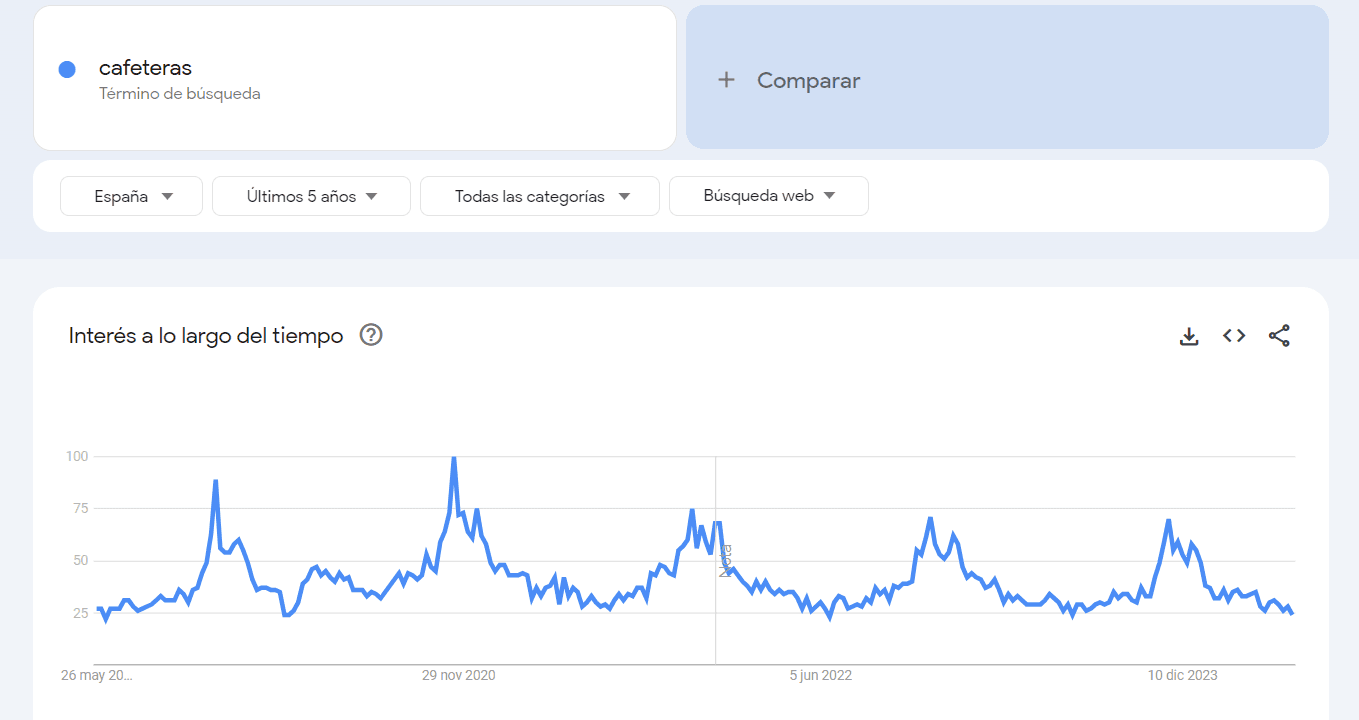Click the blue dot beside cafeteras
This screenshot has height=720, width=1359.
click(67, 69)
